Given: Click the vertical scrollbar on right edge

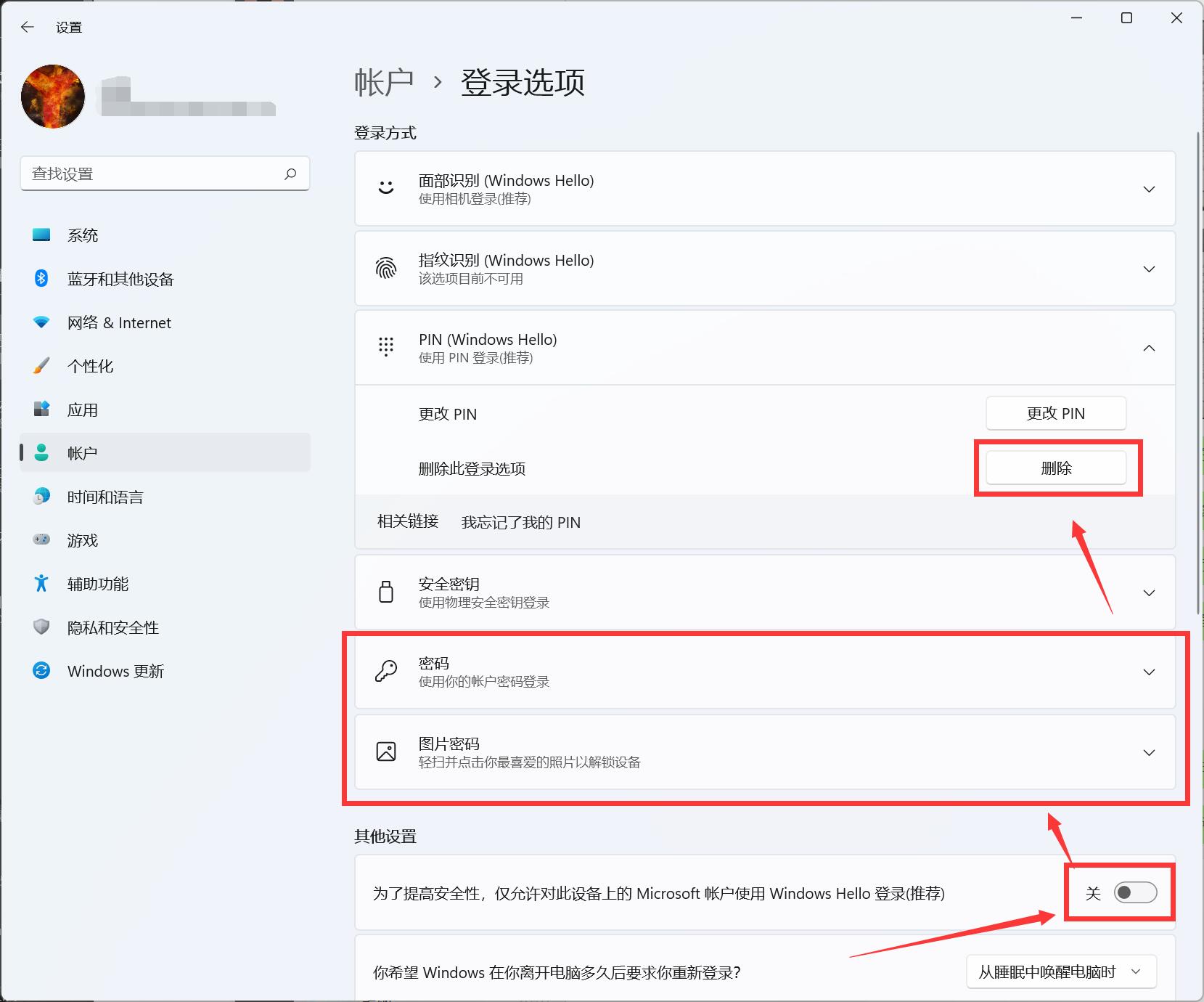Looking at the screenshot, I should coord(1197,373).
